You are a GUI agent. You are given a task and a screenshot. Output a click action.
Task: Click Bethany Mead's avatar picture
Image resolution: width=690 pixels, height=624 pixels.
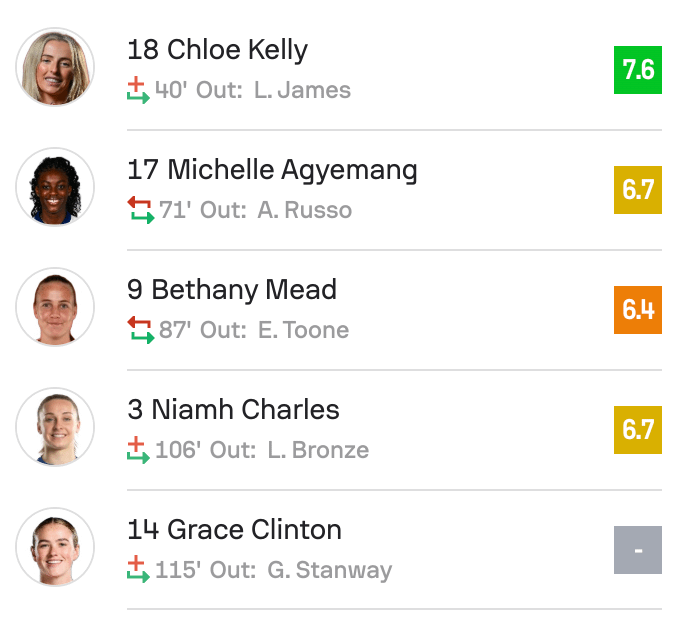click(x=55, y=308)
